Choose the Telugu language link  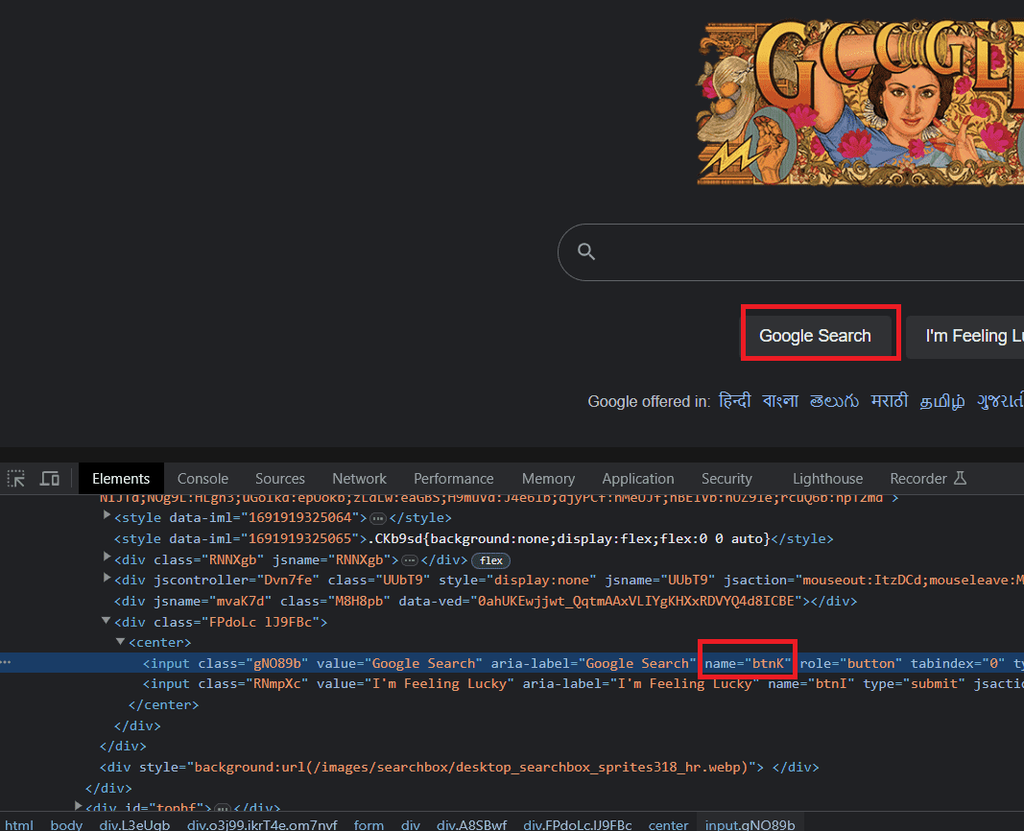[x=834, y=400]
